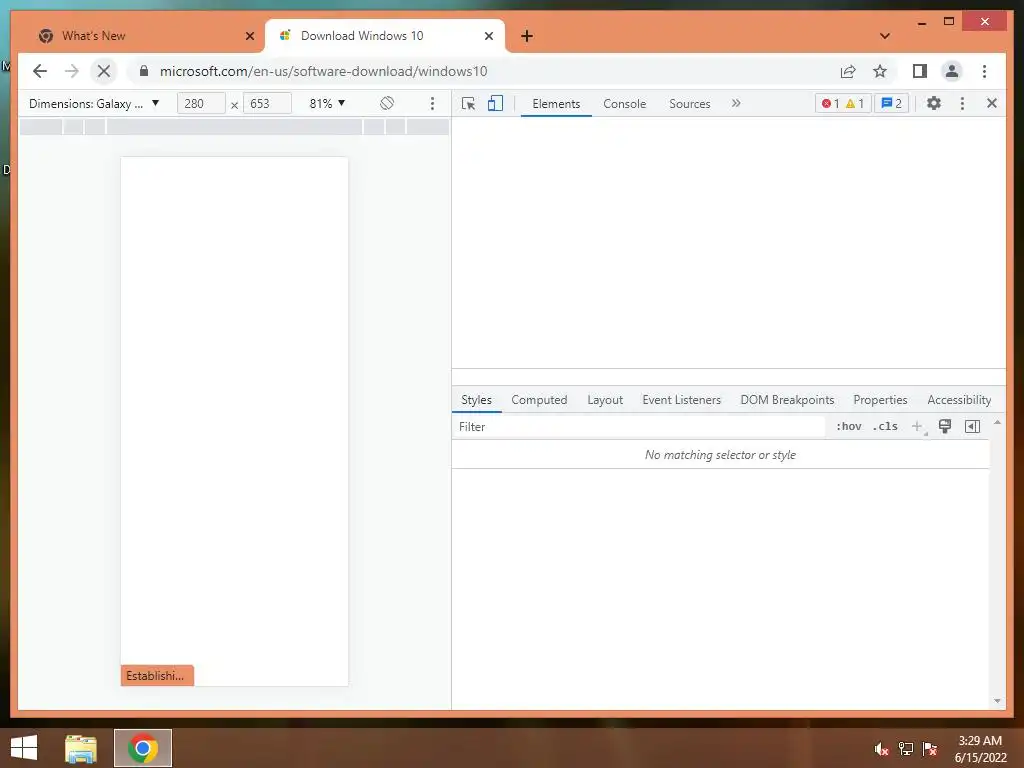Open the tab search dropdown
The image size is (1024, 768).
(885, 36)
